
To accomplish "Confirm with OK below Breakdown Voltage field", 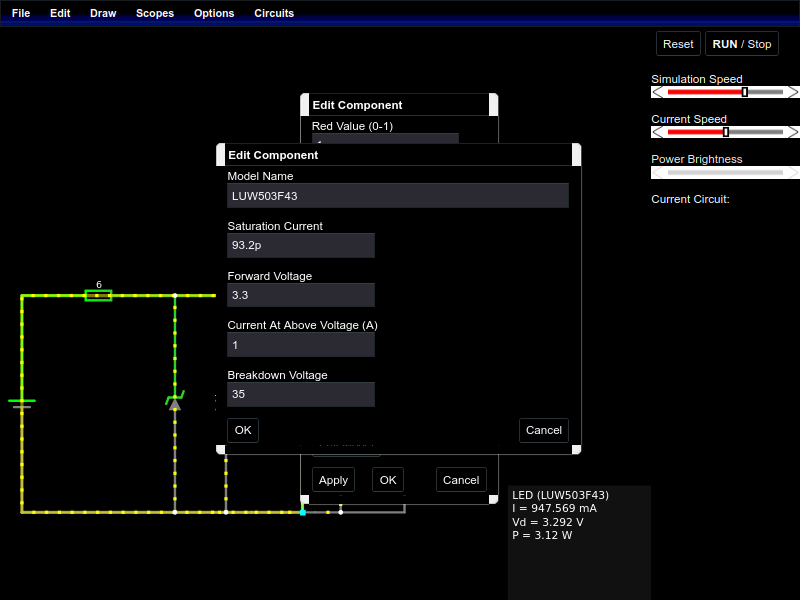I will pos(242,430).
